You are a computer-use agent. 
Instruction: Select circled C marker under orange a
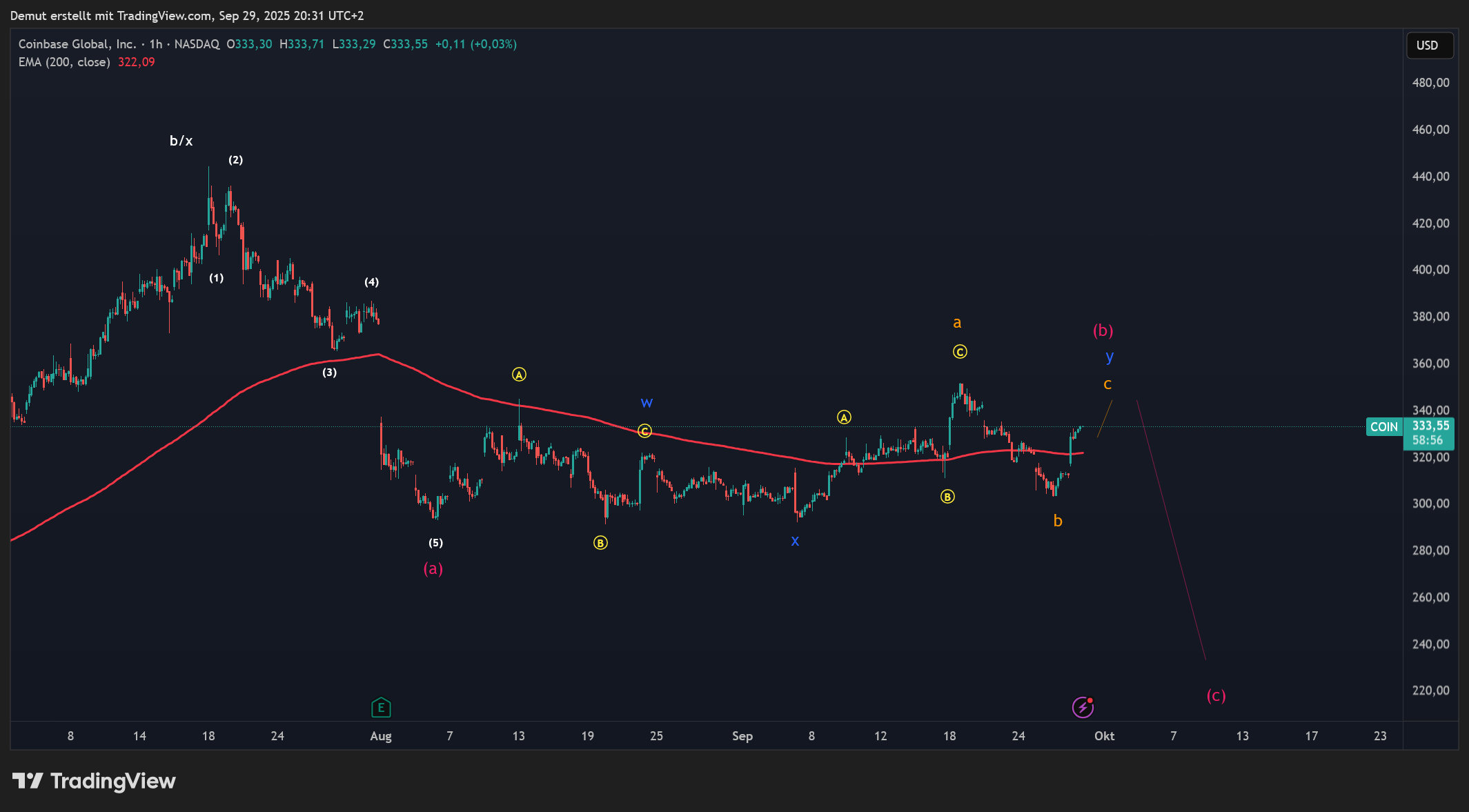pos(960,352)
